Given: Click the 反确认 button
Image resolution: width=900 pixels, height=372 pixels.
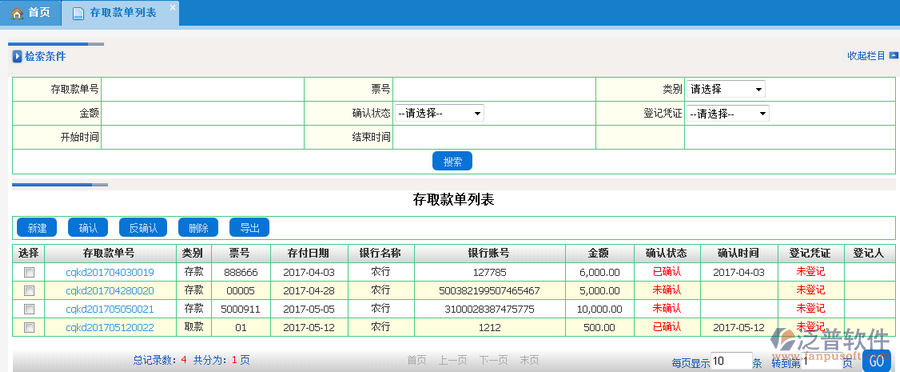Looking at the screenshot, I should (143, 228).
